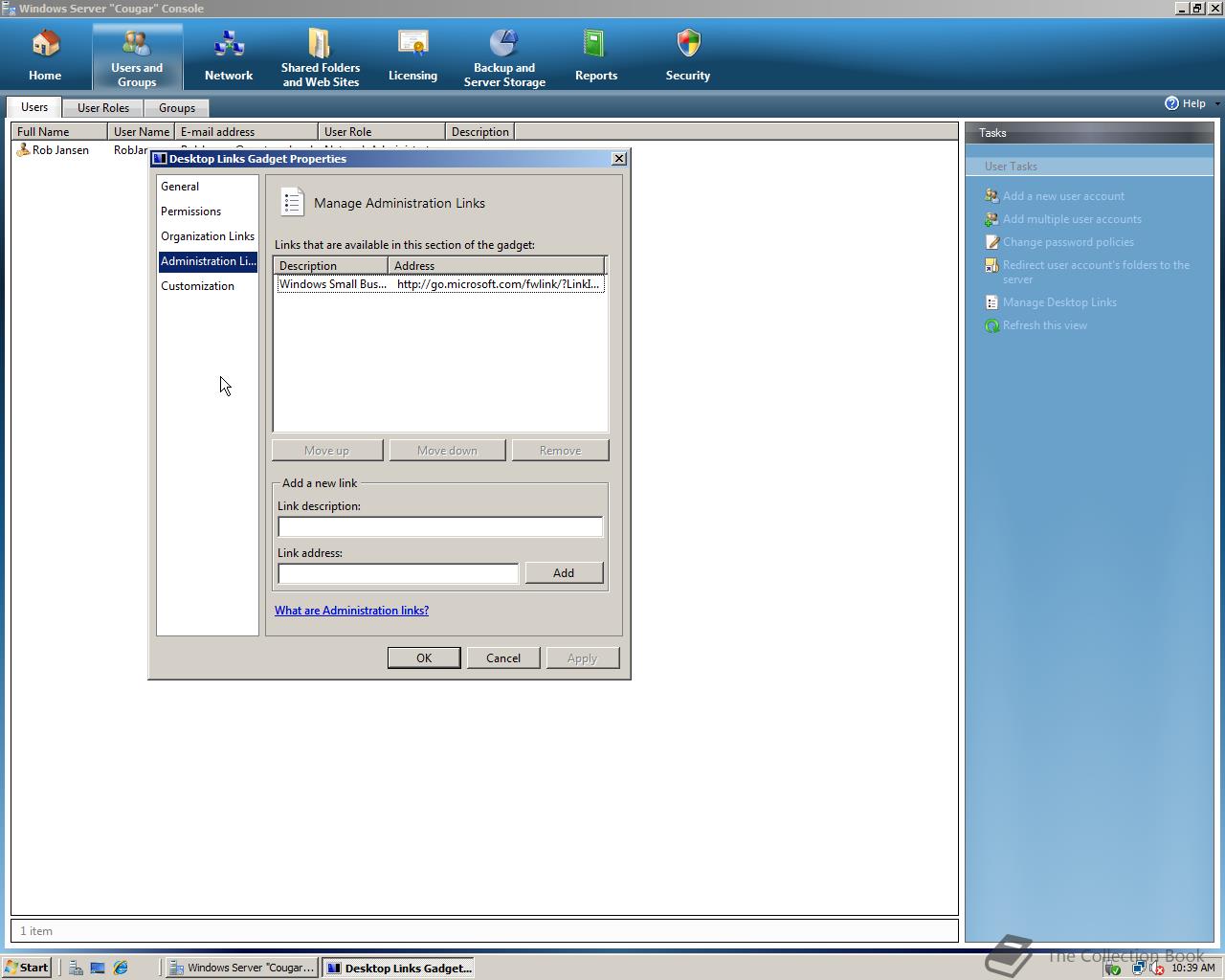Click the Refresh this view icon
The height and width of the screenshot is (980, 1225).
992,325
